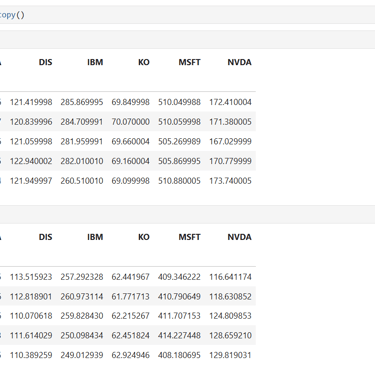Select cell 70.070000 in KO column
Viewport: 375px width, 366px height.
click(x=130, y=122)
